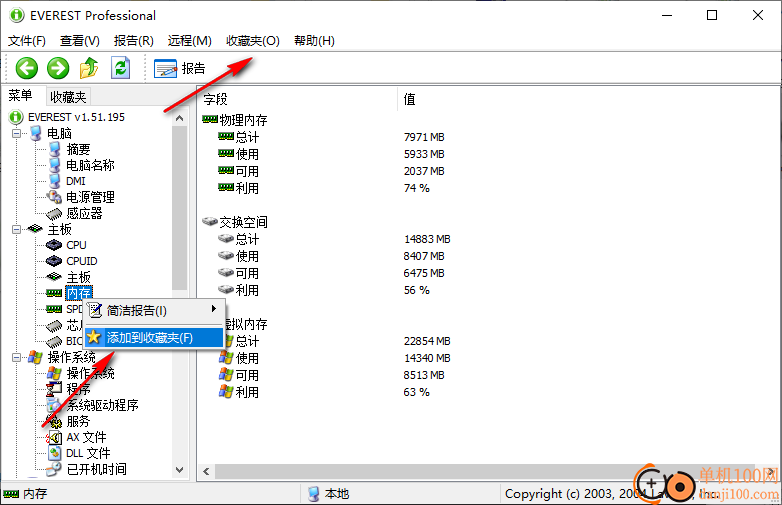Screen dimensions: 782x505
Task: Click the CPU chip icon in tree
Action: pos(54,245)
